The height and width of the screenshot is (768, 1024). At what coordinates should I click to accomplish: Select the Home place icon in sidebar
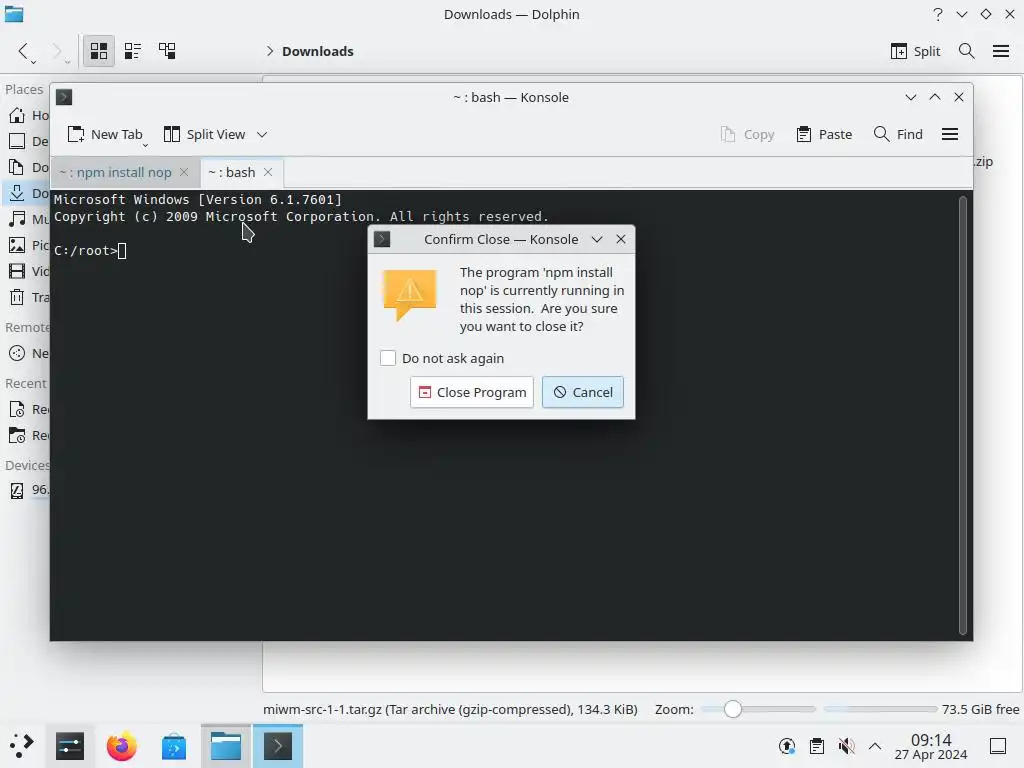[x=17, y=116]
